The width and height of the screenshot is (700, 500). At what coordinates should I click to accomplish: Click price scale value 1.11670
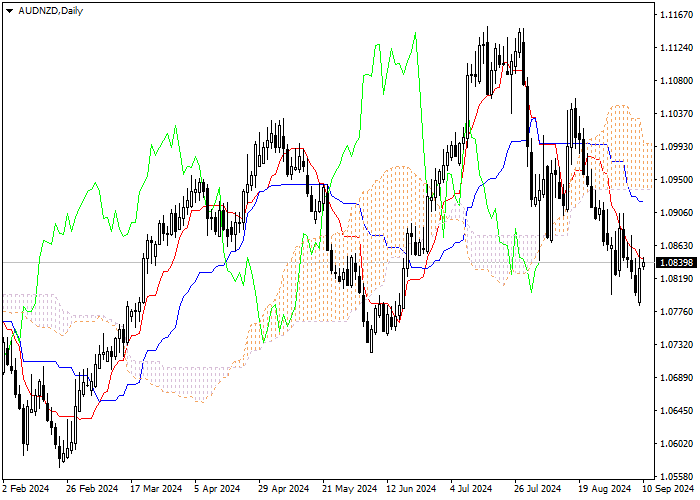[x=676, y=15]
